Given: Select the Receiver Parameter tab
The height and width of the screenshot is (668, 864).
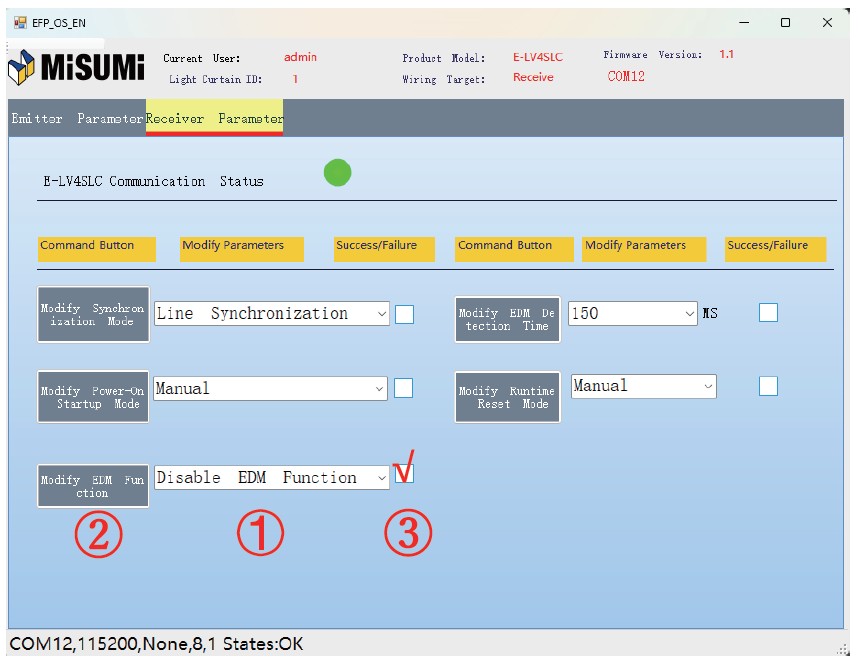Looking at the screenshot, I should [x=214, y=119].
